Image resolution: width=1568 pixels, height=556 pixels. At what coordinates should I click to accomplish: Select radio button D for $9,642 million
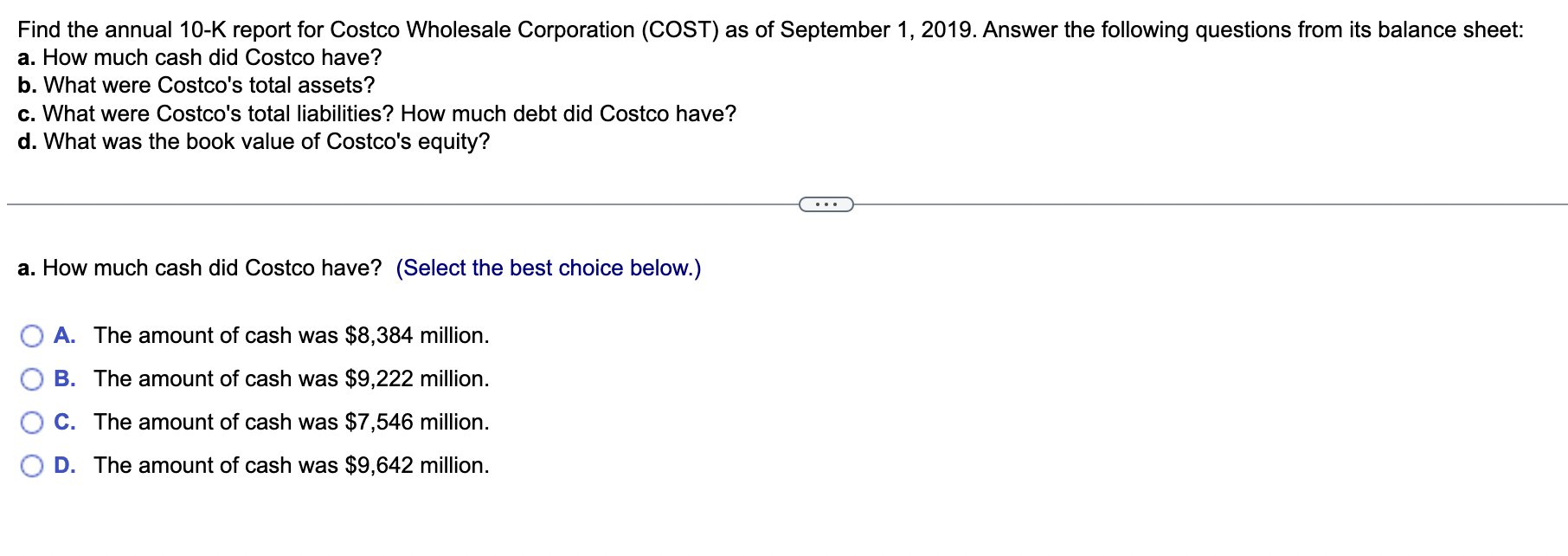pyautogui.click(x=32, y=465)
